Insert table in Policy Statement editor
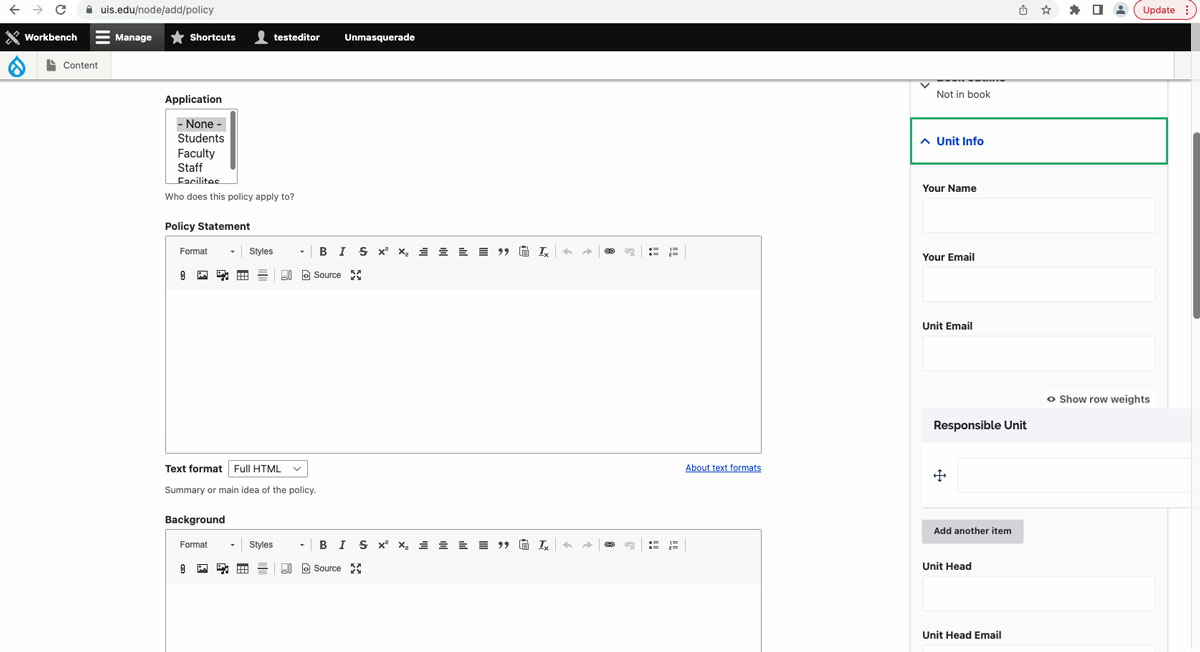1200x652 pixels. [242, 275]
